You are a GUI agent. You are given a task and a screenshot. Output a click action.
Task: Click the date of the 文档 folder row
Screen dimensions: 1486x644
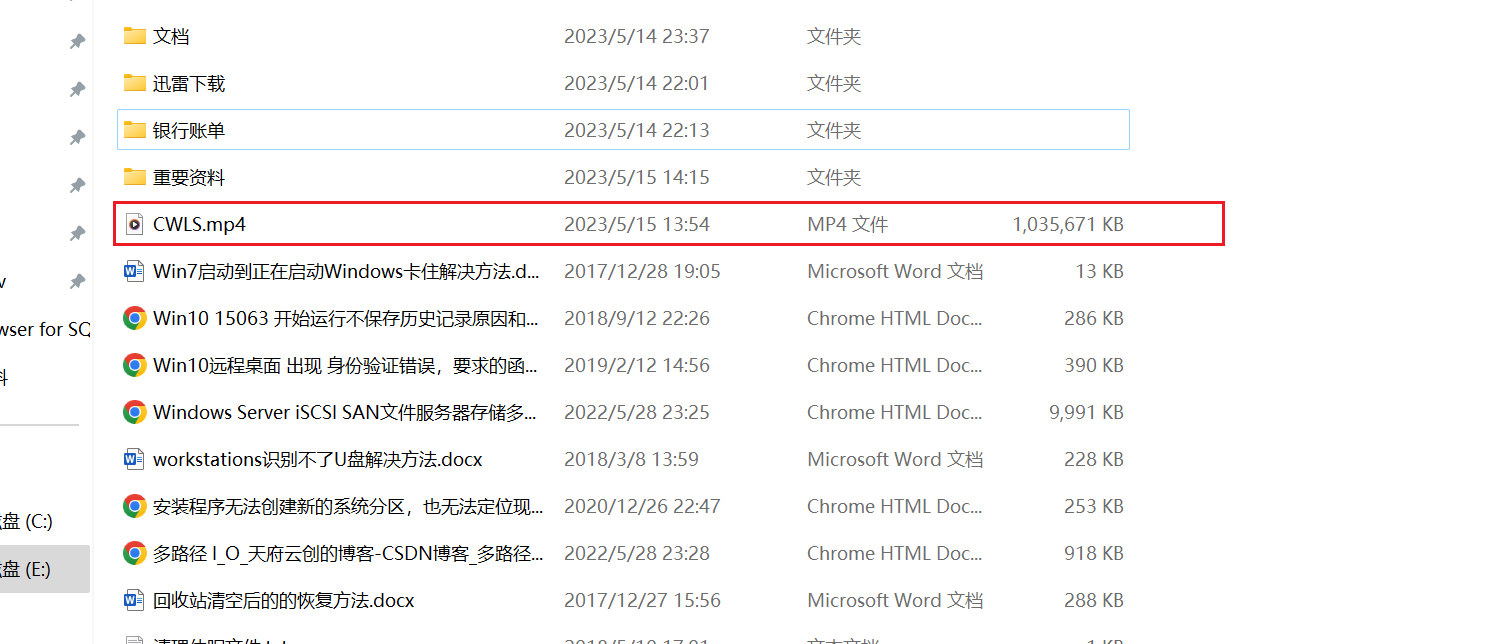coord(638,35)
